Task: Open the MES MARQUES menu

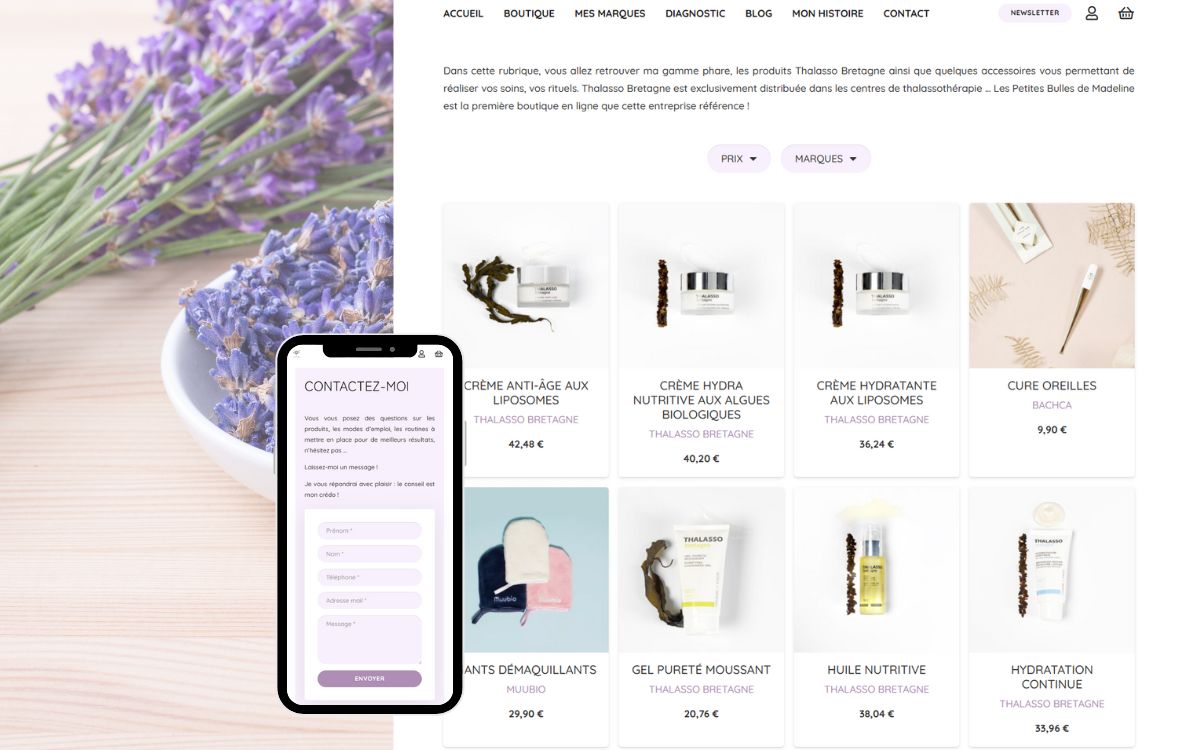Action: pyautogui.click(x=609, y=14)
